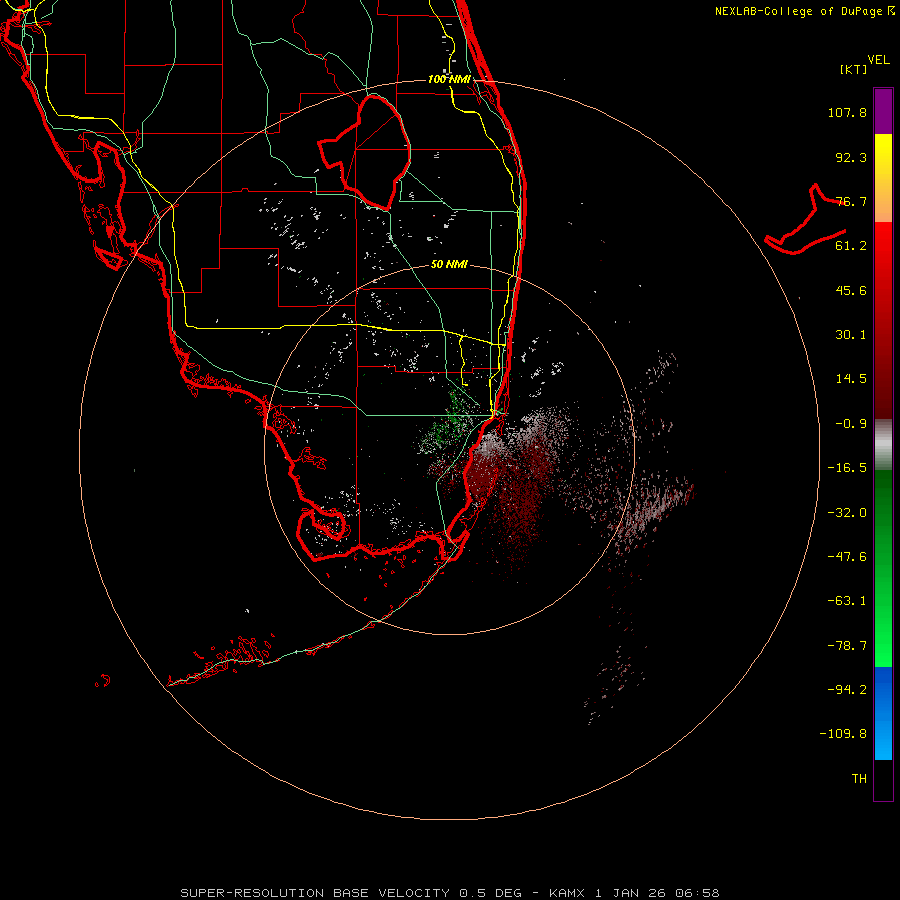Click the -32.0 velocity scale value
Image resolution: width=900 pixels, height=900 pixels.
[x=847, y=513]
